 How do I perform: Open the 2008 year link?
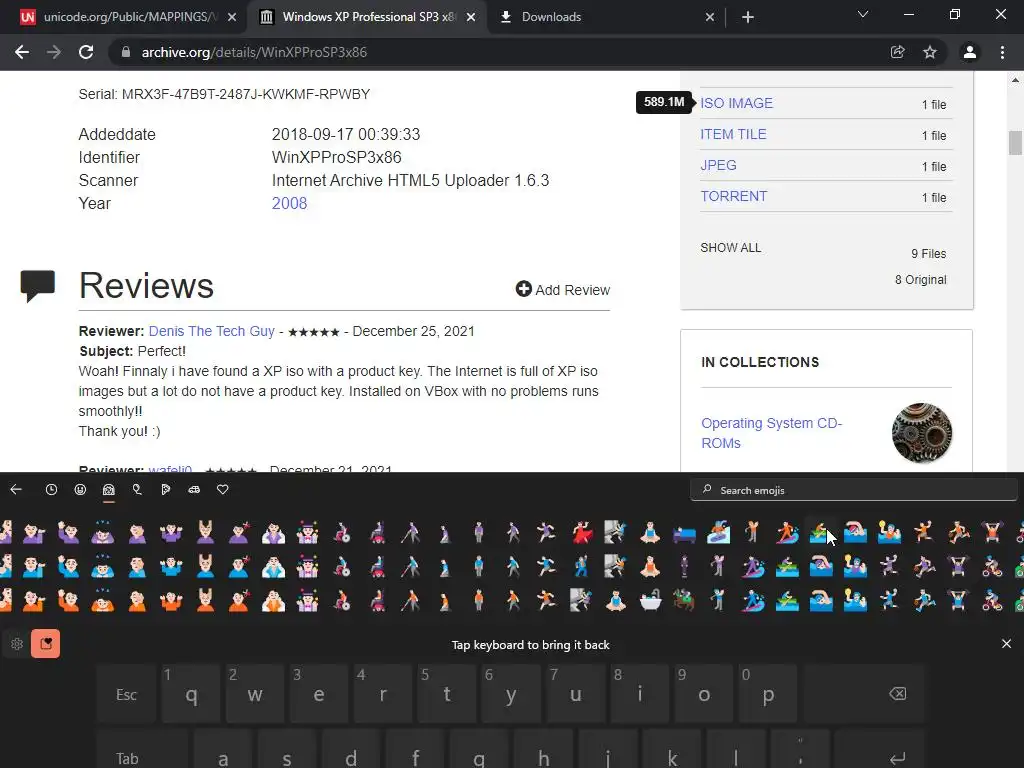(289, 203)
